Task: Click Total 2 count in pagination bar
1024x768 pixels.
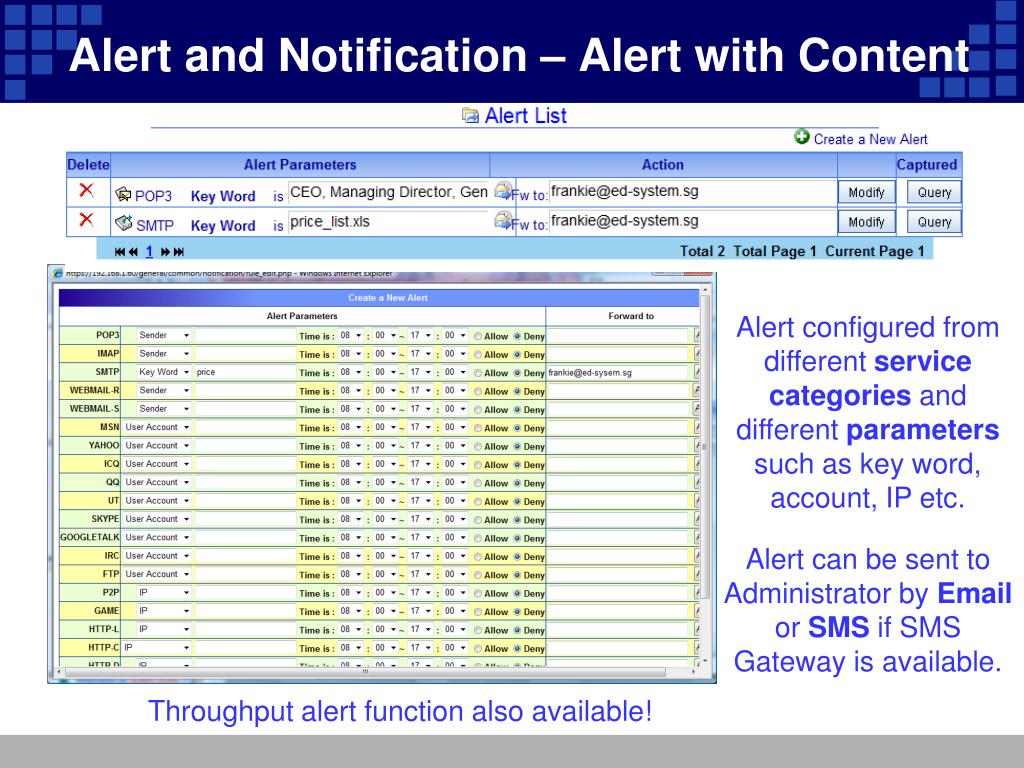Action: 702,251
